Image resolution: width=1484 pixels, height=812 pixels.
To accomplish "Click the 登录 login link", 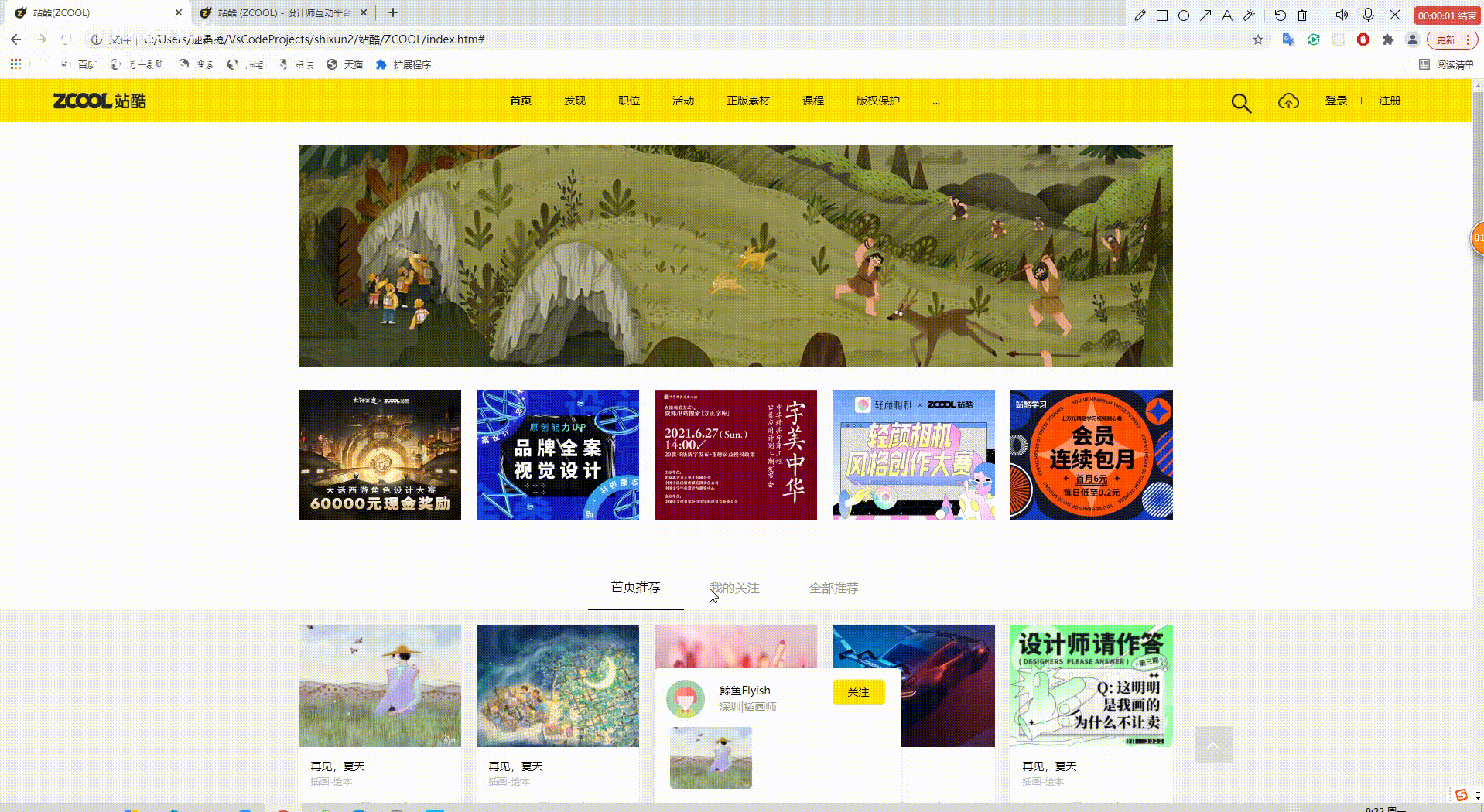I will point(1336,101).
